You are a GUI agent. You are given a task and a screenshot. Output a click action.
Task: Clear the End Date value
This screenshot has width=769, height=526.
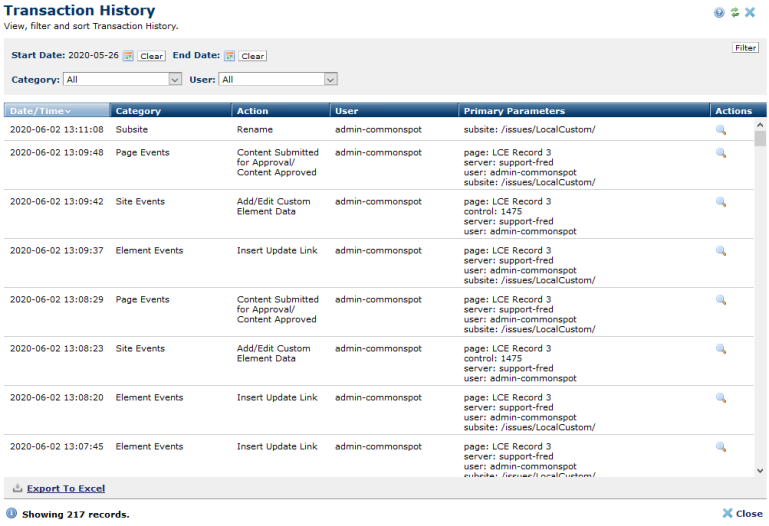pos(253,57)
